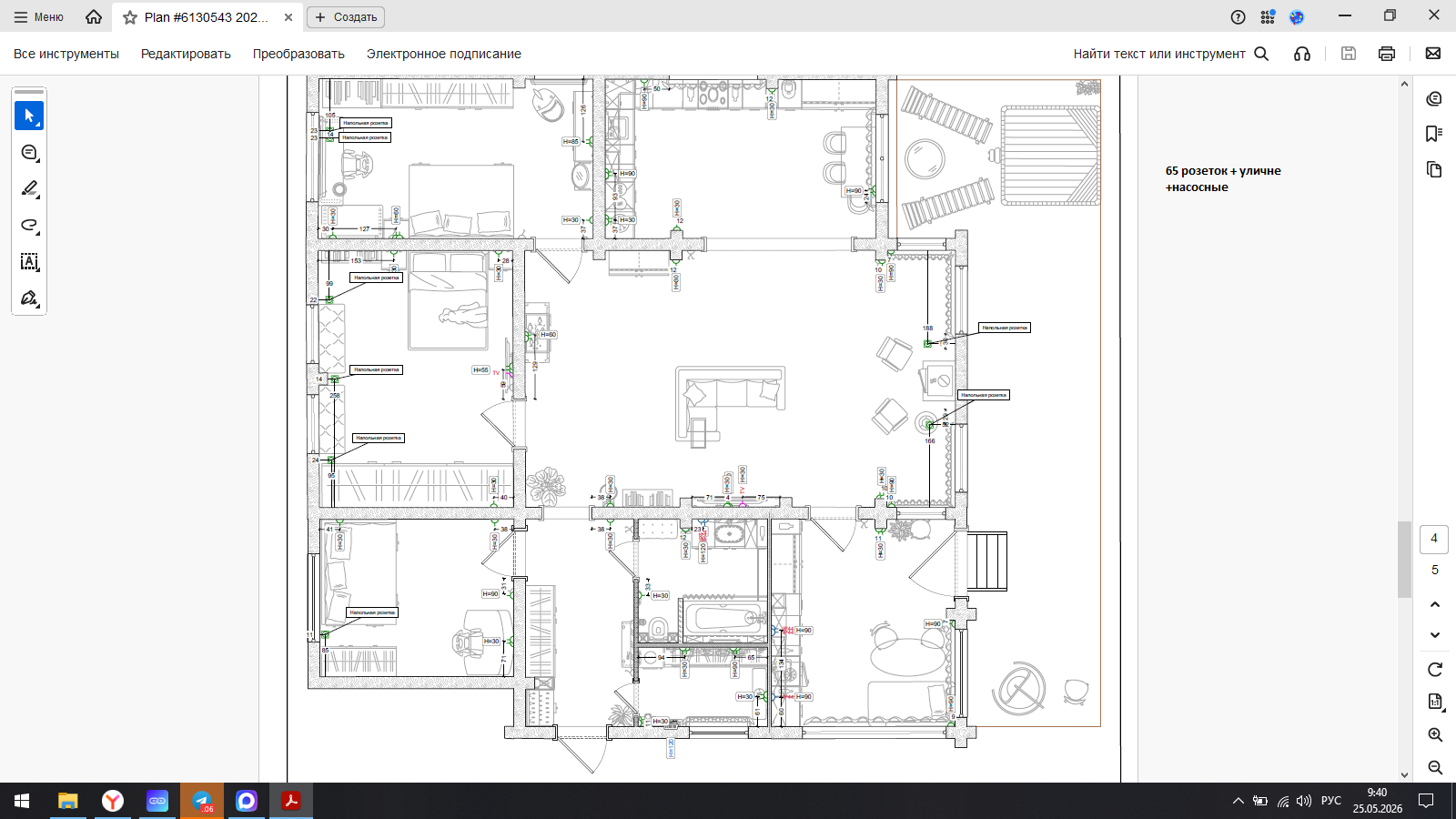Show hidden tray icons chevron
Viewport: 1456px width, 819px height.
point(1238,801)
